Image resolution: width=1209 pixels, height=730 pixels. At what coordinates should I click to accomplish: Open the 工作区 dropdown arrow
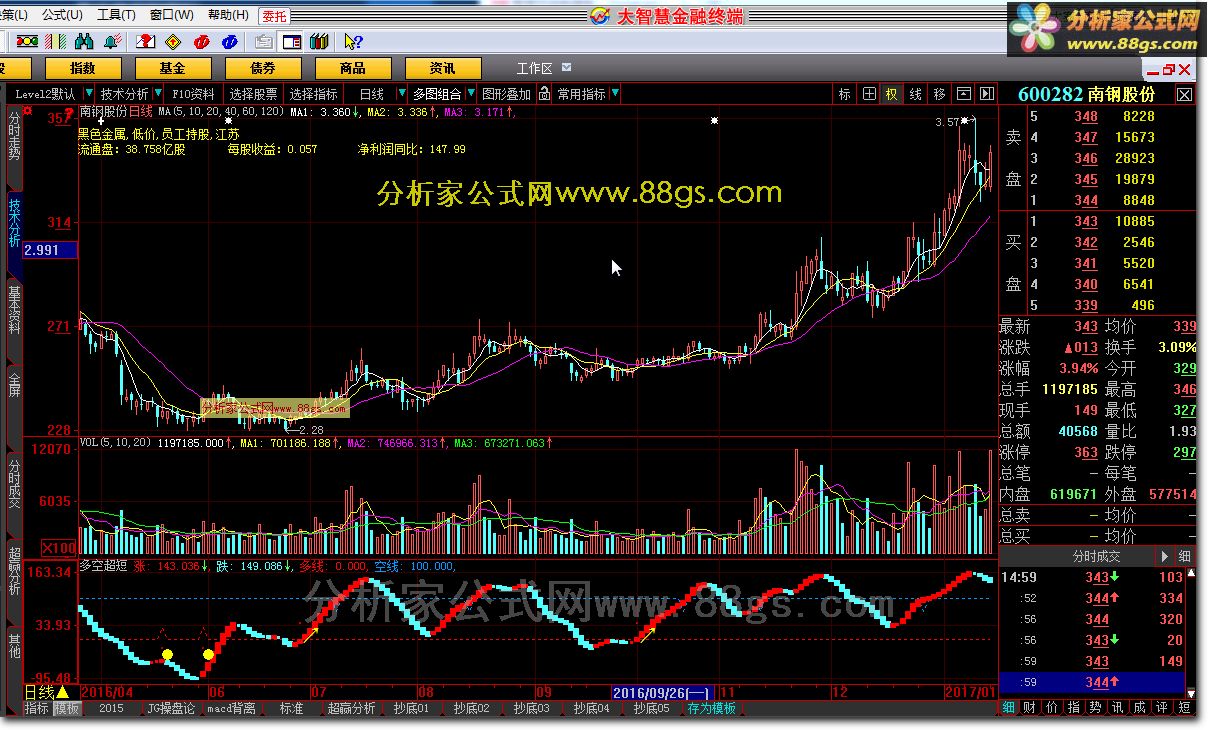[567, 67]
